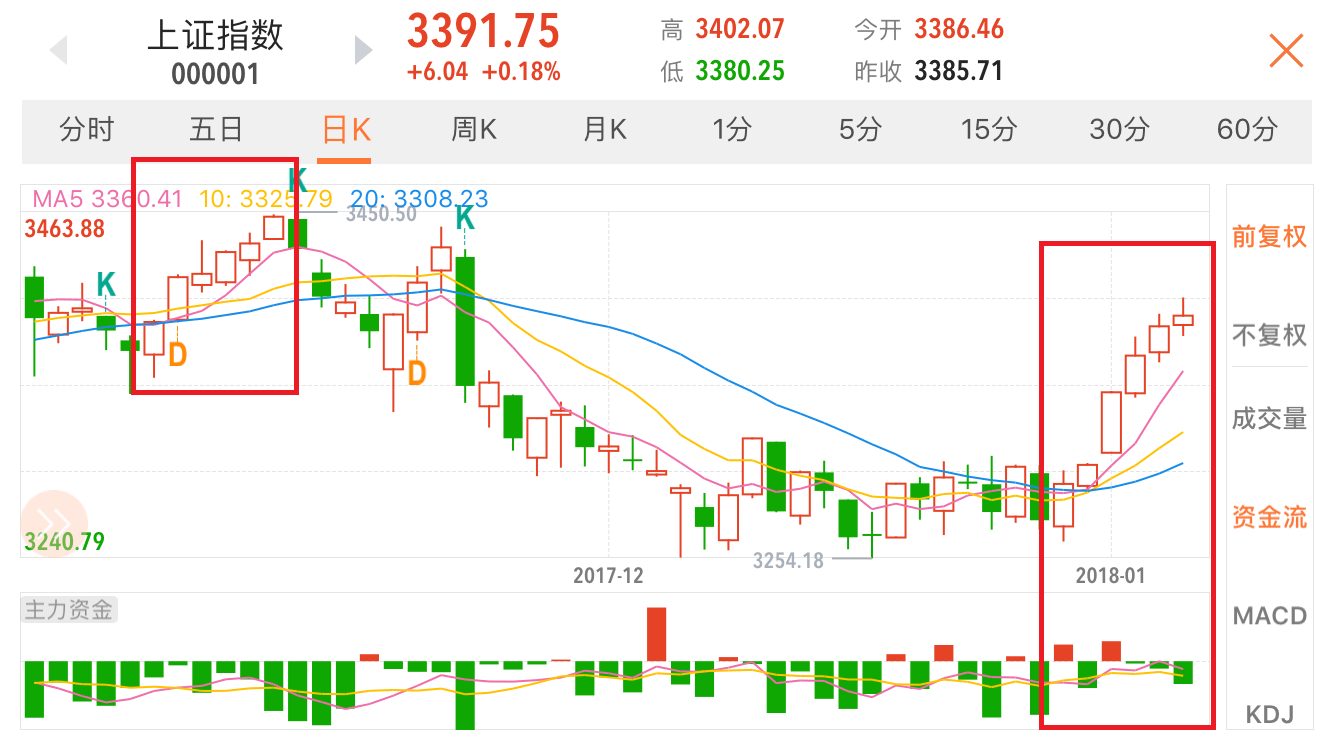Open the 月K tab
Viewport: 1334px width, 750px height.
[603, 129]
